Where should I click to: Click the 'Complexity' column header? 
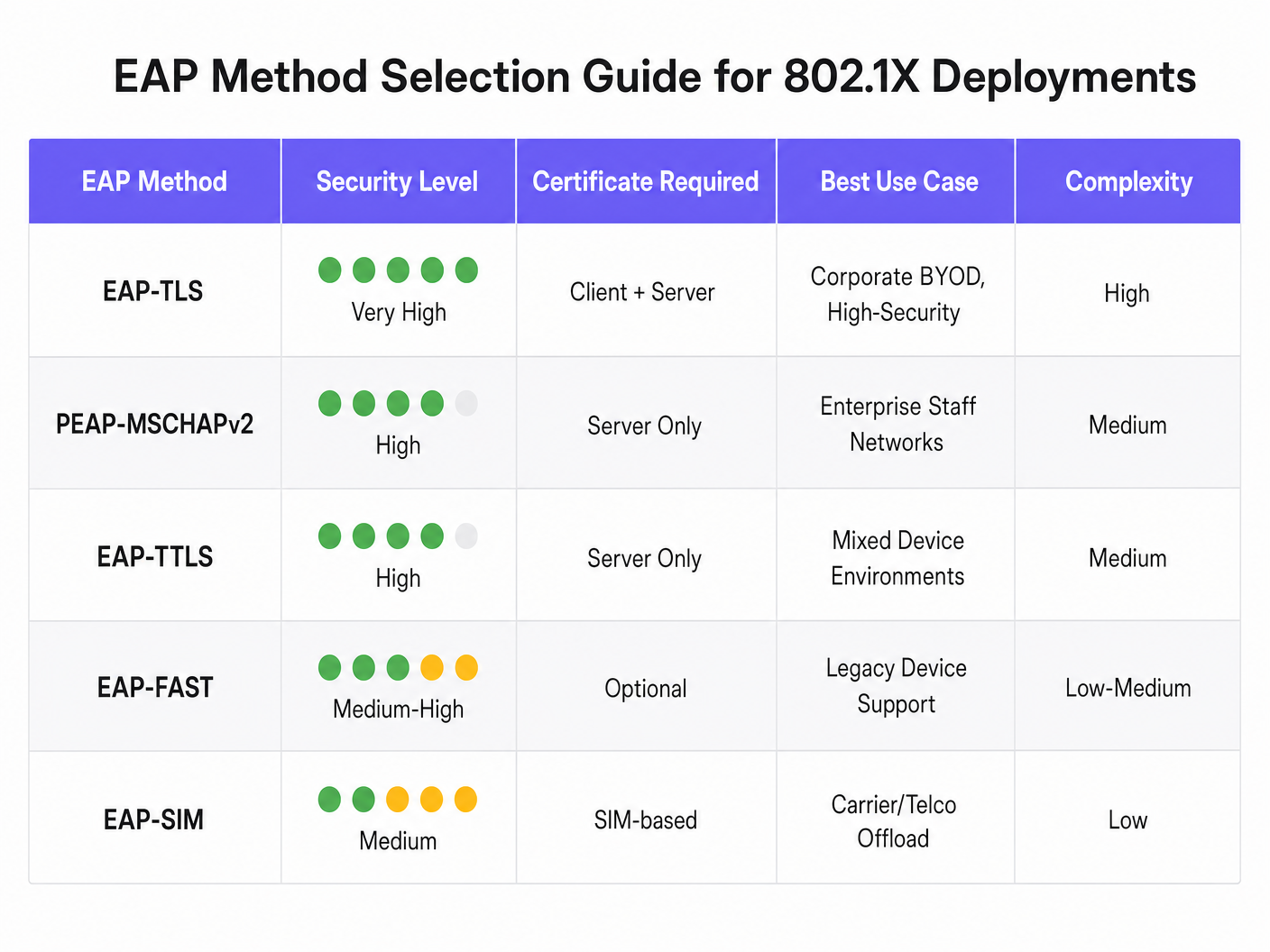[1129, 181]
